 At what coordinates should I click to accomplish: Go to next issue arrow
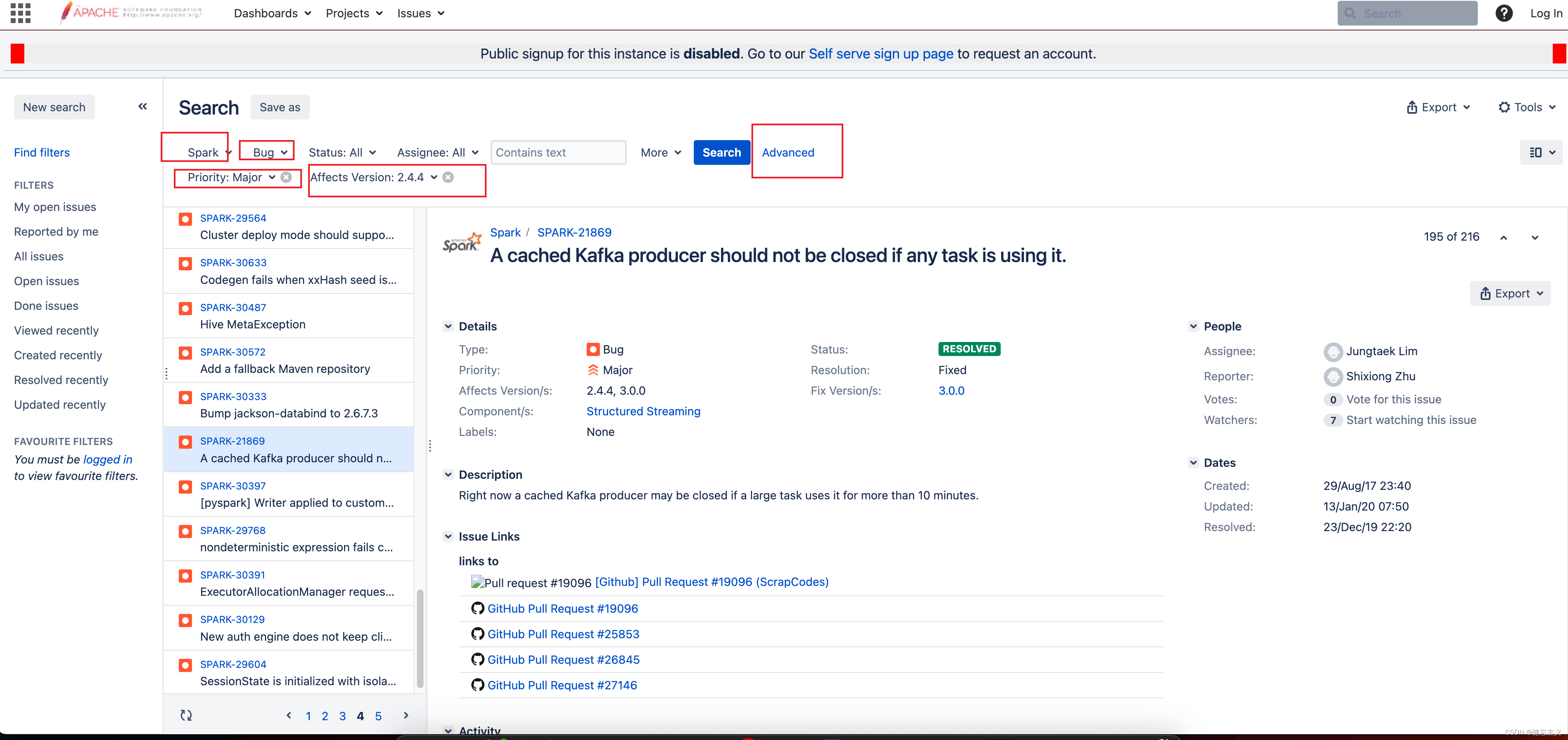[1535, 237]
